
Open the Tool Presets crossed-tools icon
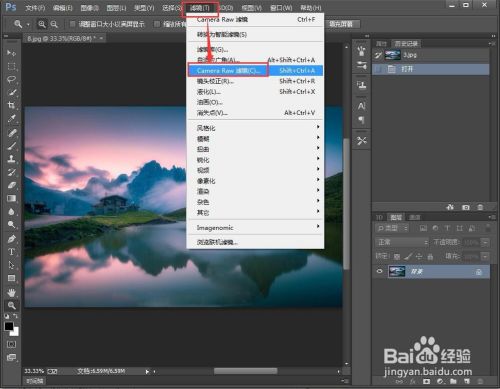point(361,141)
